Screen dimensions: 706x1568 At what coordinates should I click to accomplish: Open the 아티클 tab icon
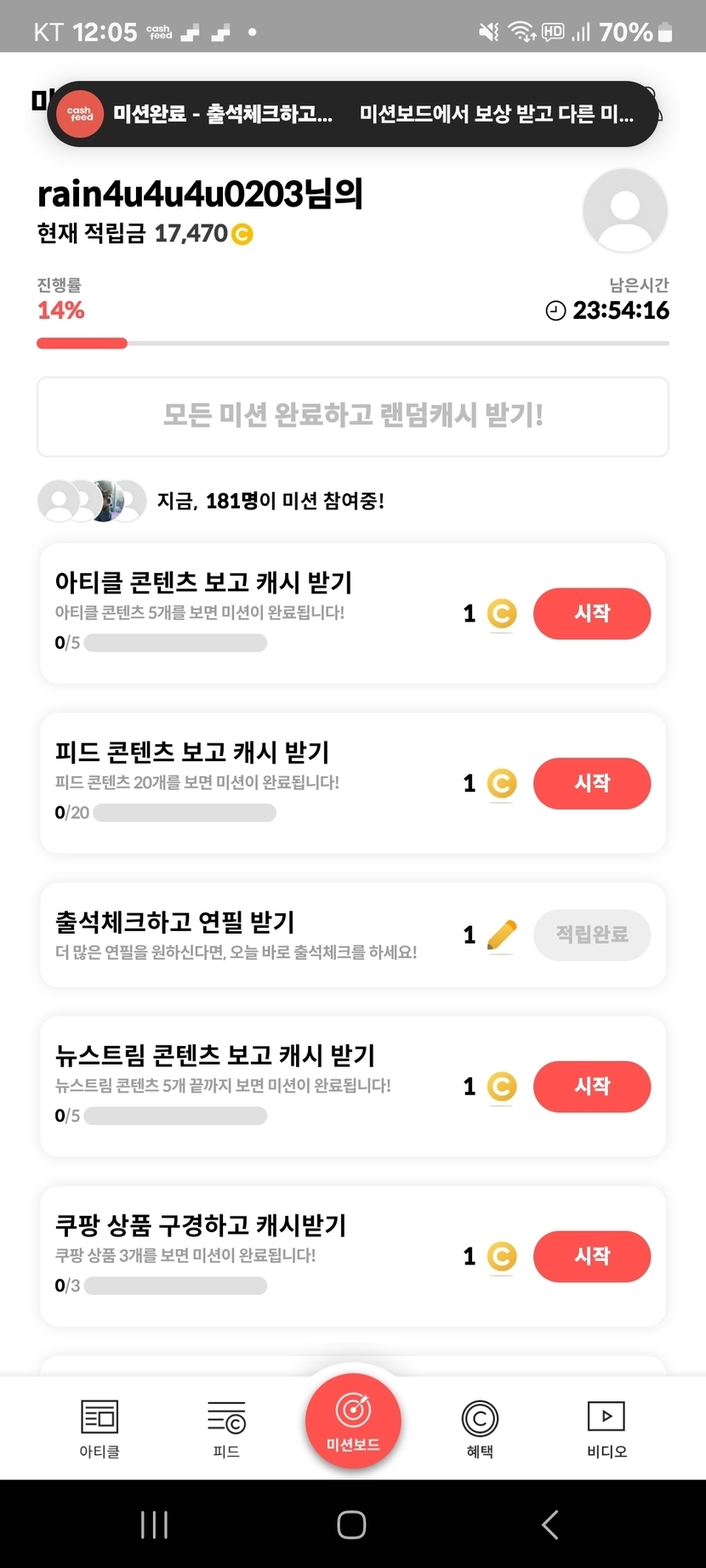pyautogui.click(x=100, y=1417)
